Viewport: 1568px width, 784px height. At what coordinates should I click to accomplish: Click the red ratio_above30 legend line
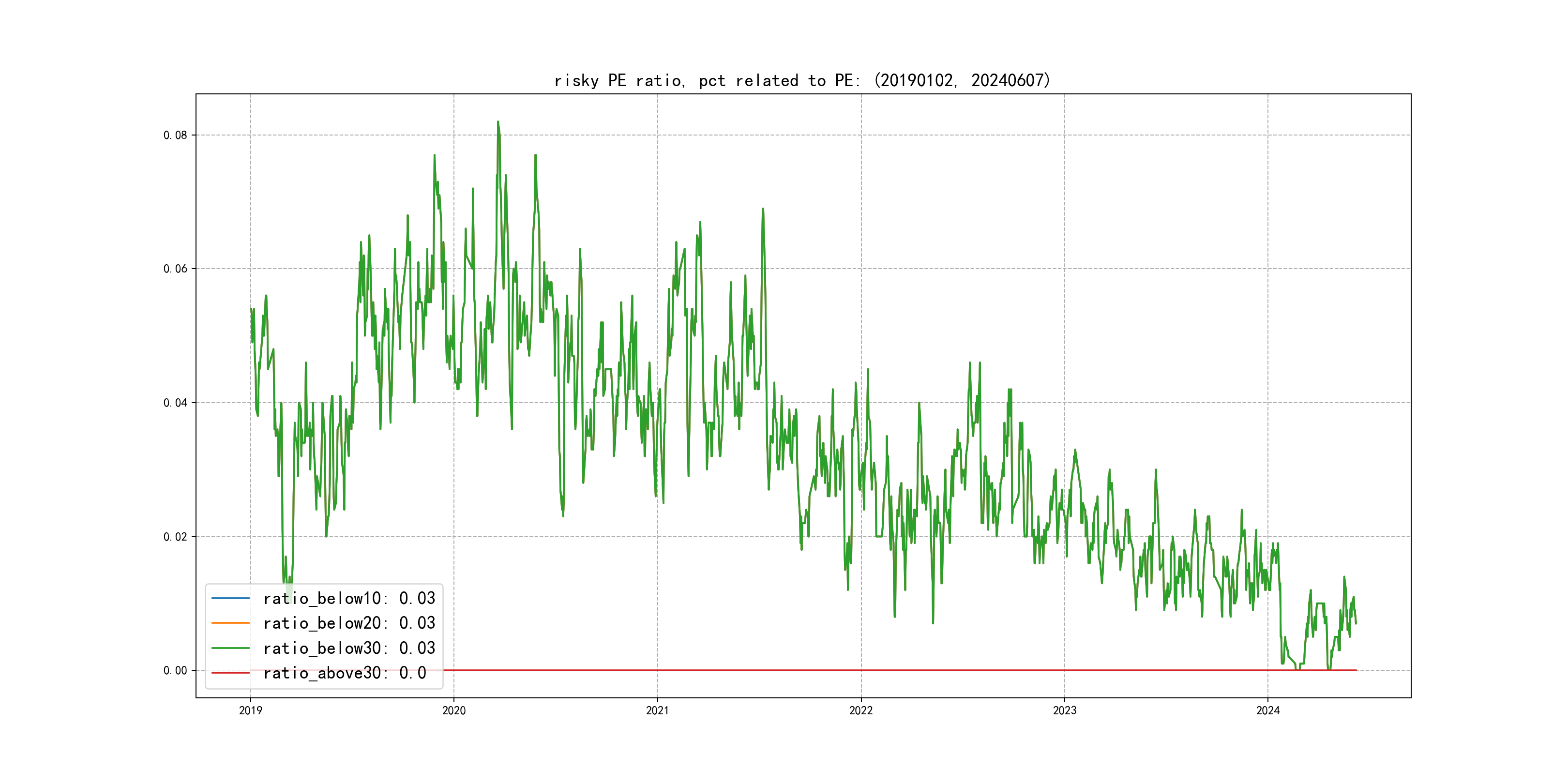click(x=230, y=673)
